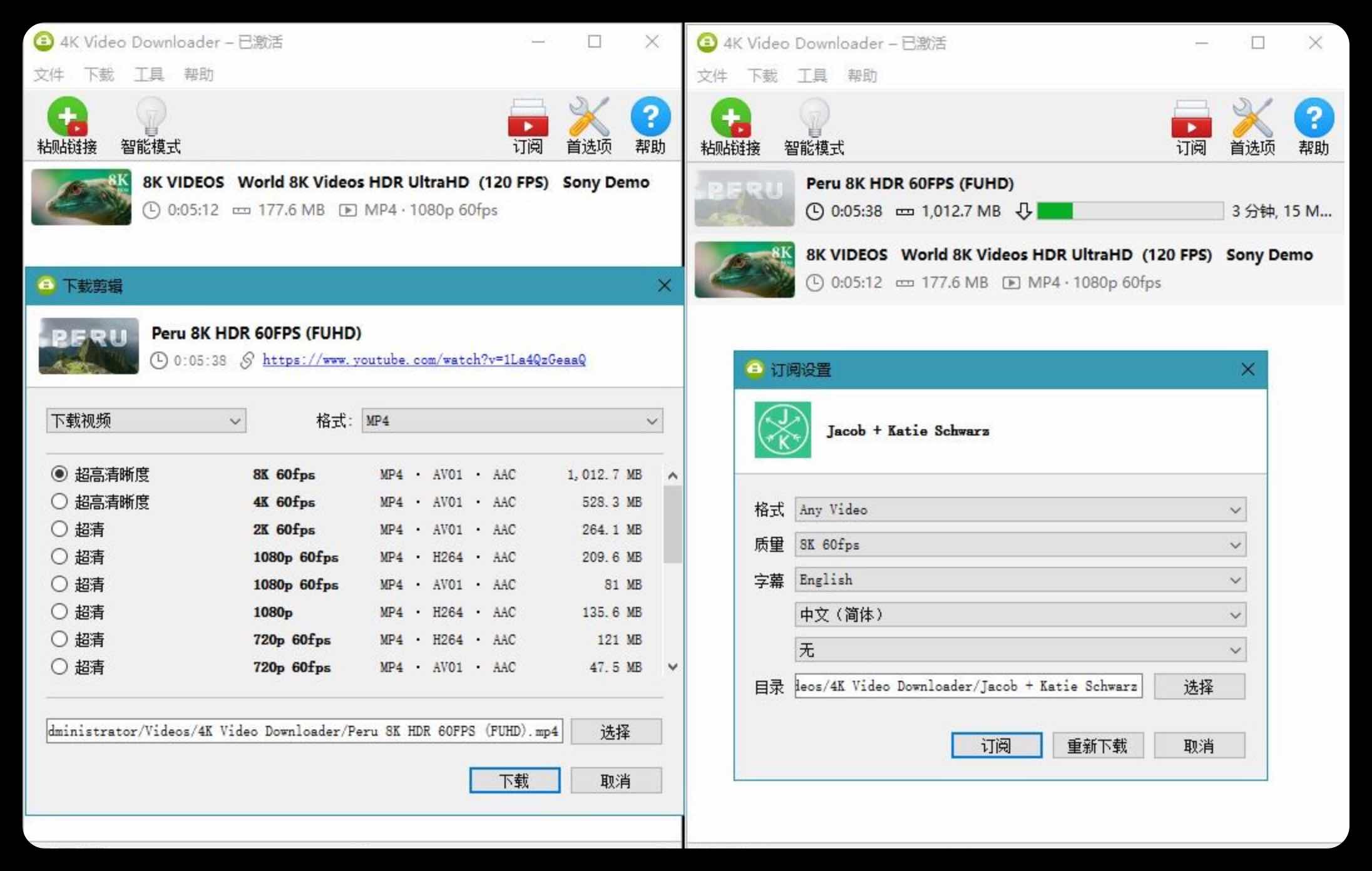The image size is (1372, 871).
Task: Click download file path input field
Action: click(304, 731)
